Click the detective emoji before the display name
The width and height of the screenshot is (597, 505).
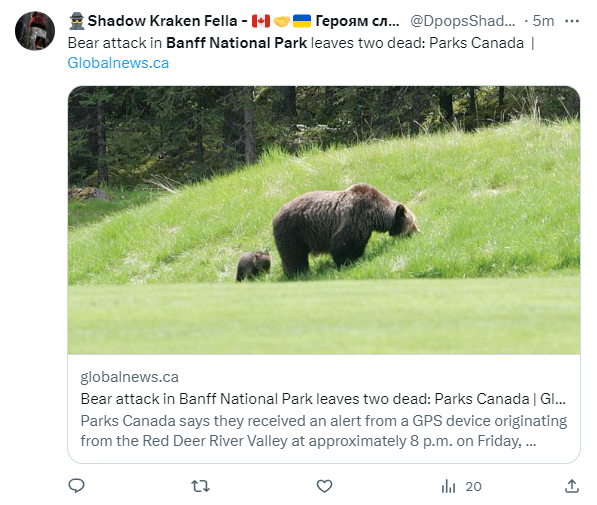[77, 21]
